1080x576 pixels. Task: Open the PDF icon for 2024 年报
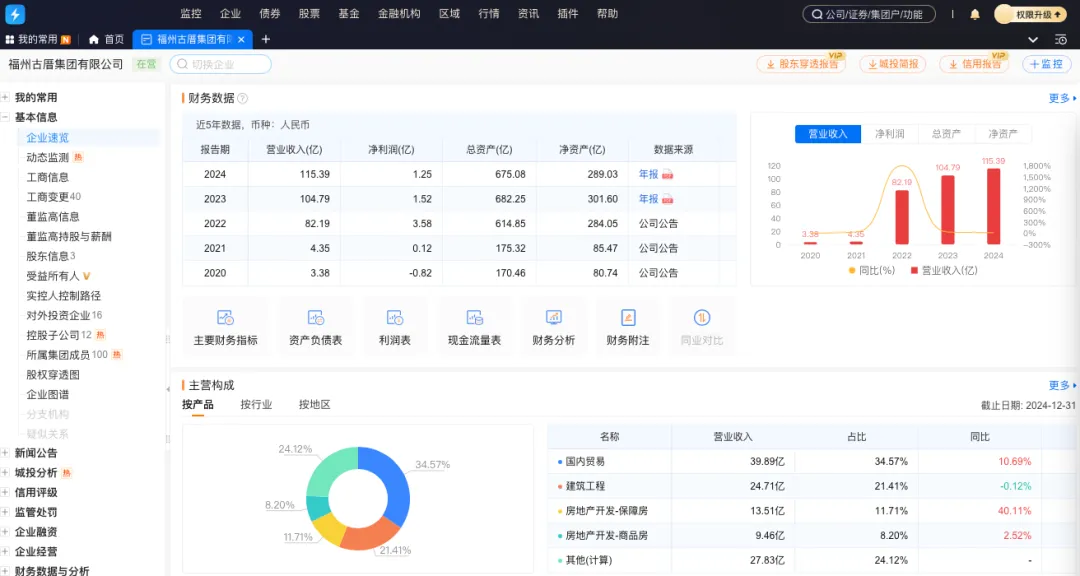[x=667, y=174]
